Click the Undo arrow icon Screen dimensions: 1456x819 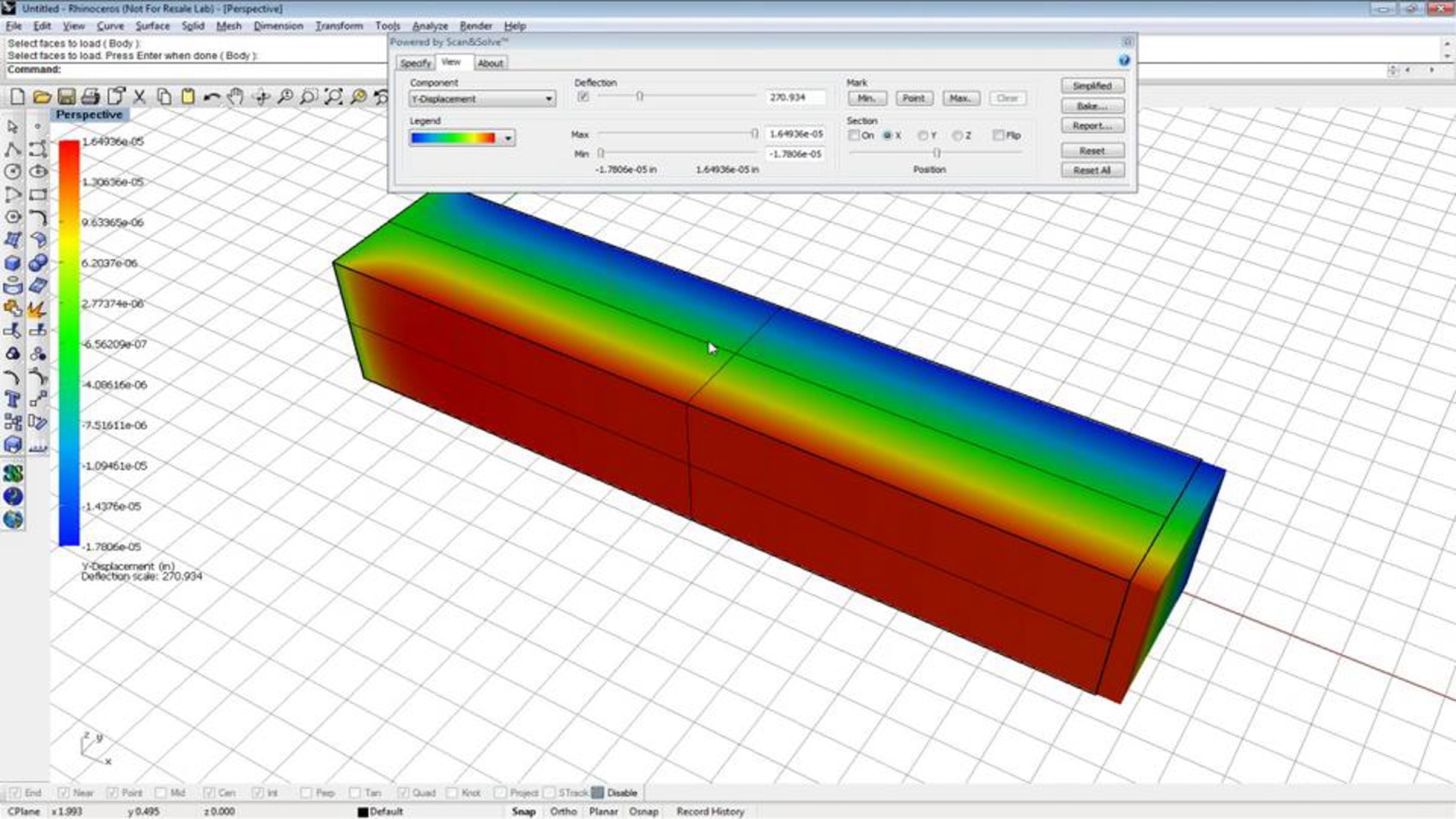(x=212, y=96)
